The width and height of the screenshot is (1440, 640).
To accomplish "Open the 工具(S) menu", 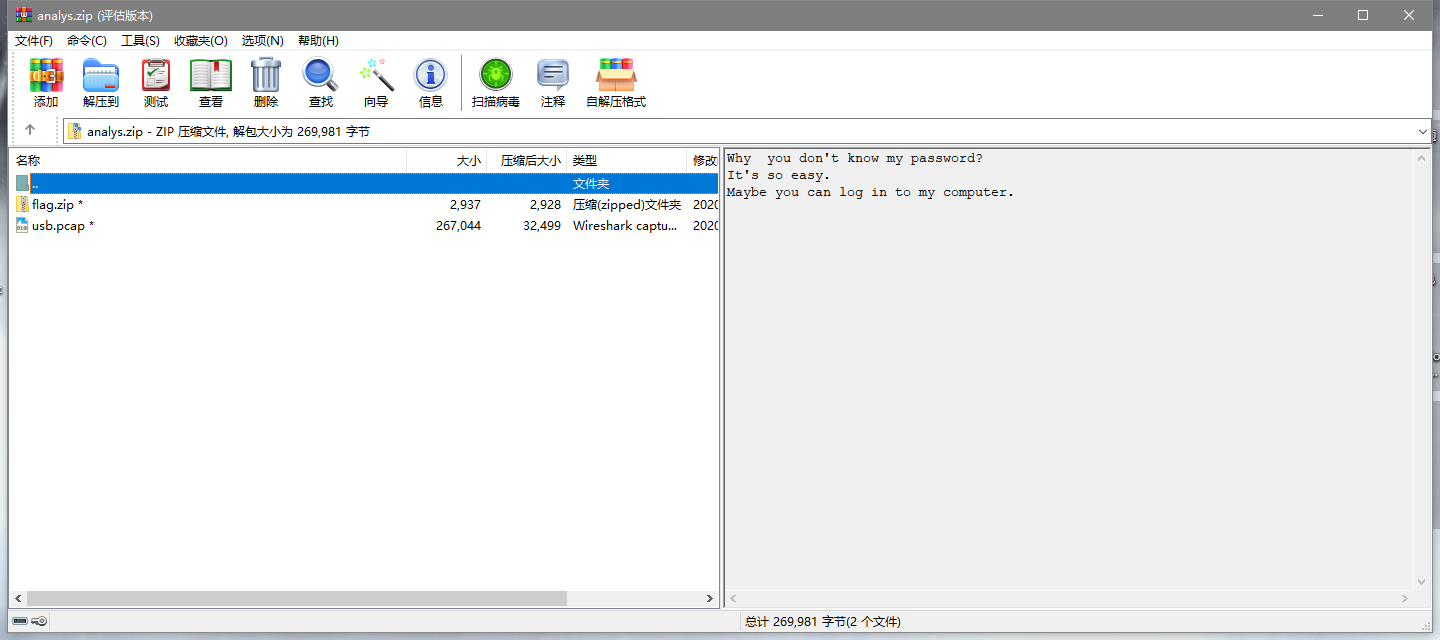I will tap(140, 41).
